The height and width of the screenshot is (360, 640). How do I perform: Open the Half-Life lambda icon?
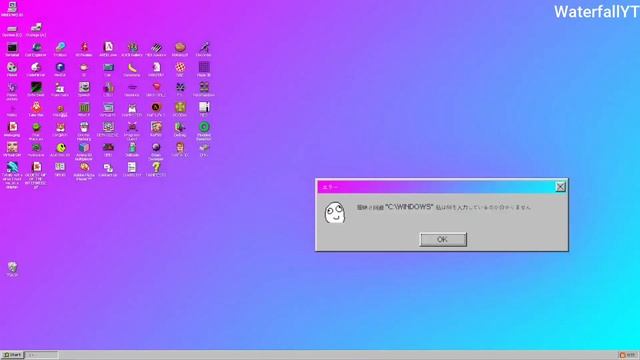point(156,107)
